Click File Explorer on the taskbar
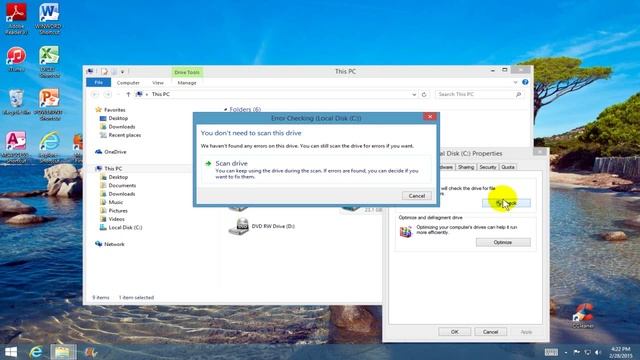The height and width of the screenshot is (360, 640). 62,352
